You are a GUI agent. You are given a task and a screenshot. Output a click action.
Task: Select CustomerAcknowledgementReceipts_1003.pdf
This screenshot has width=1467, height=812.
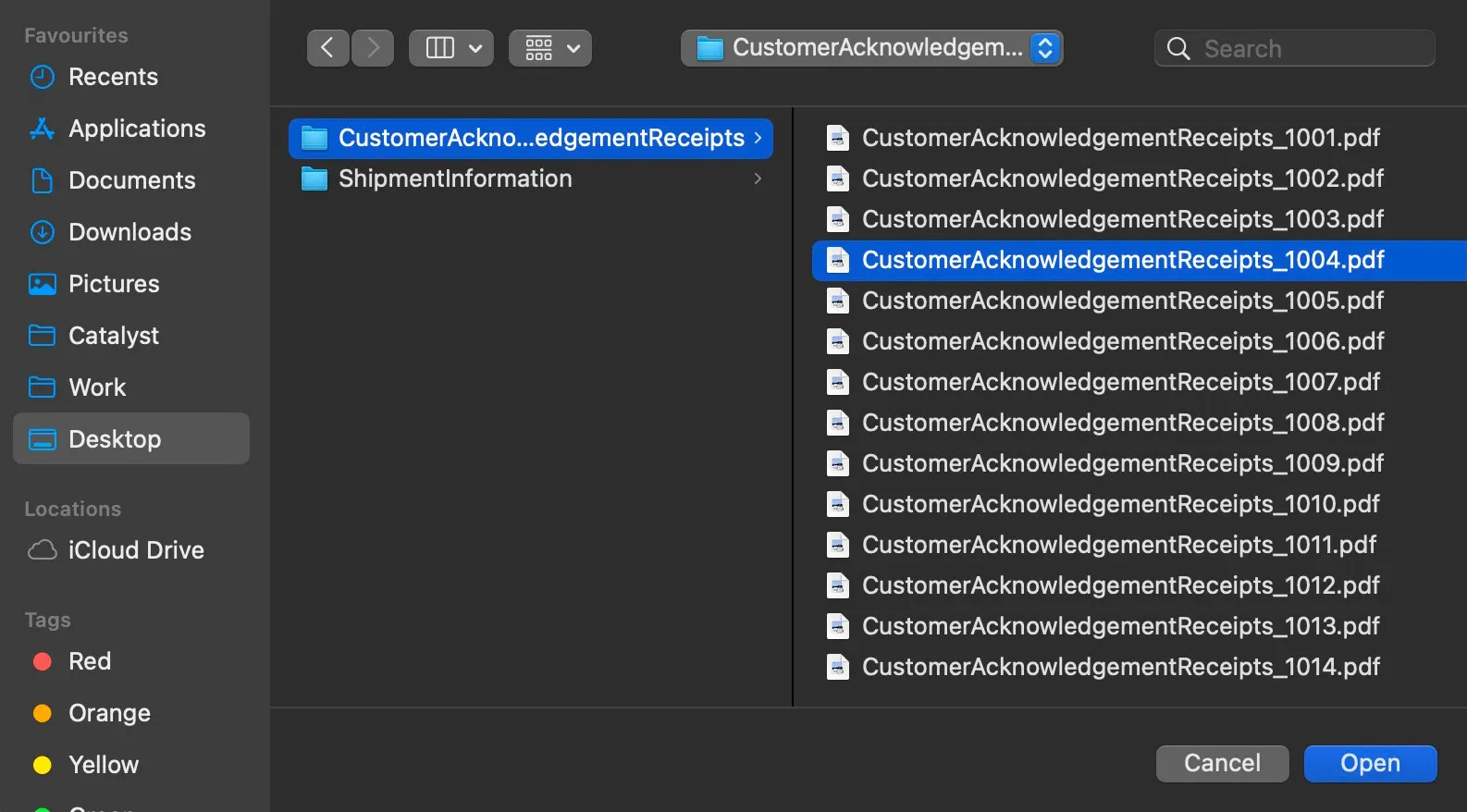1139,219
